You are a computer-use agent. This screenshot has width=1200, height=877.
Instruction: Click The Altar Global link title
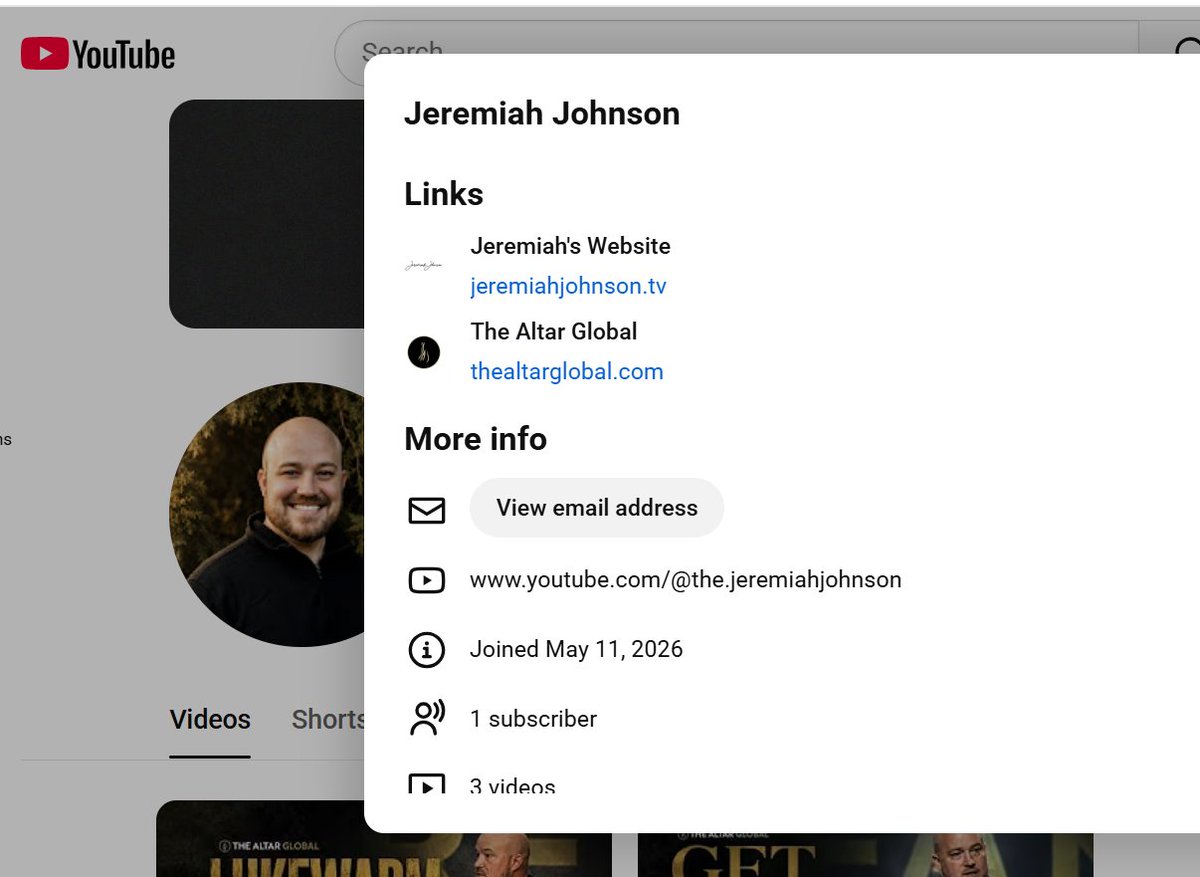(x=553, y=331)
